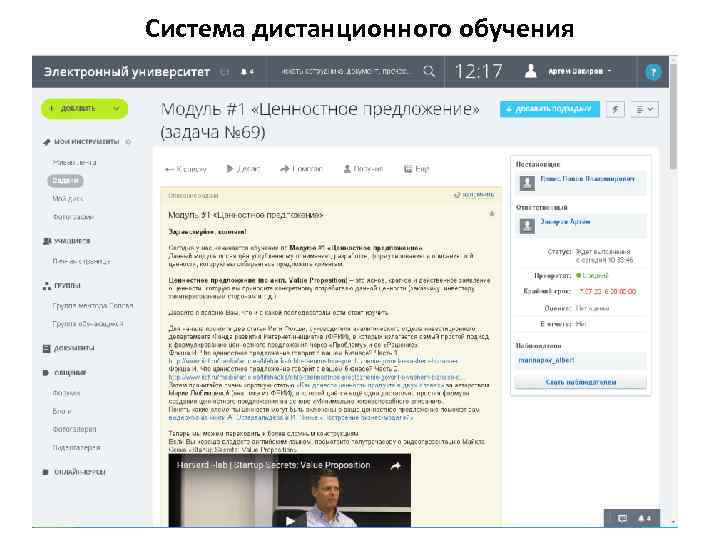Click the 'Документы' section icon
720x540 pixels.
(46, 349)
